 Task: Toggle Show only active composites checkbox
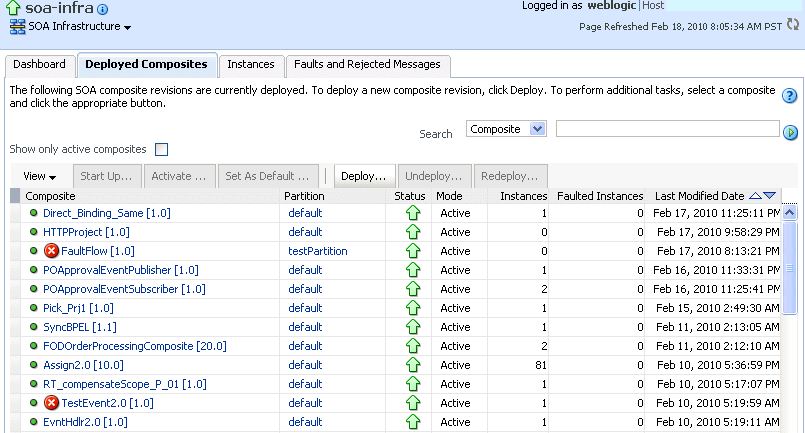coord(162,149)
